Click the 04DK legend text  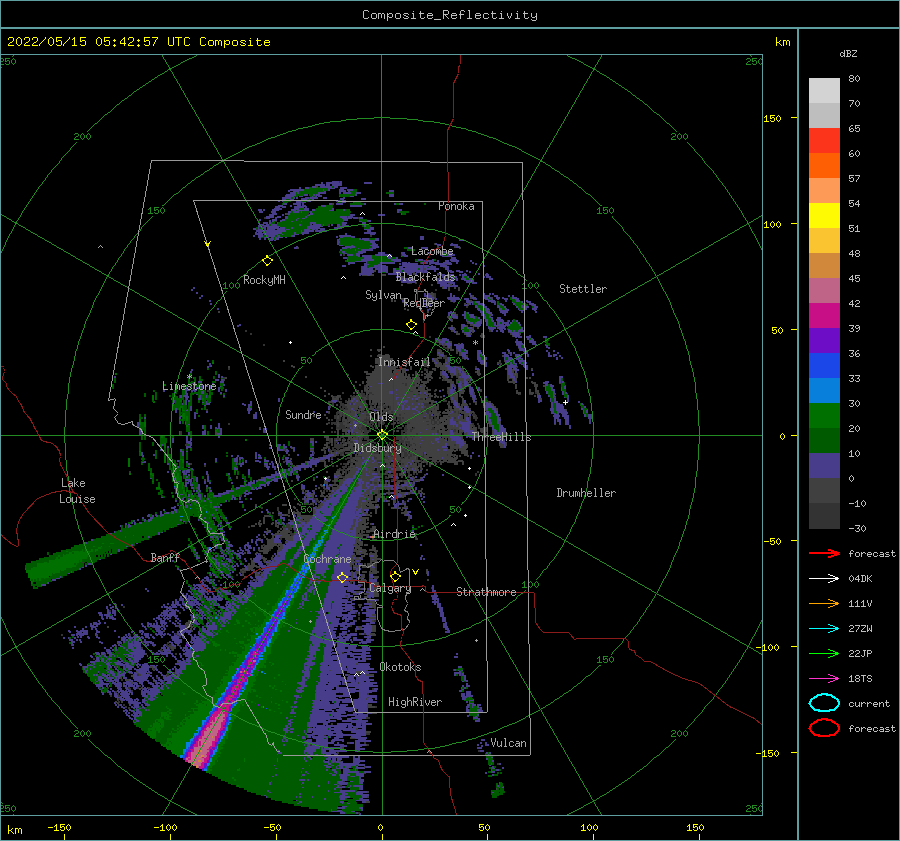tap(860, 578)
